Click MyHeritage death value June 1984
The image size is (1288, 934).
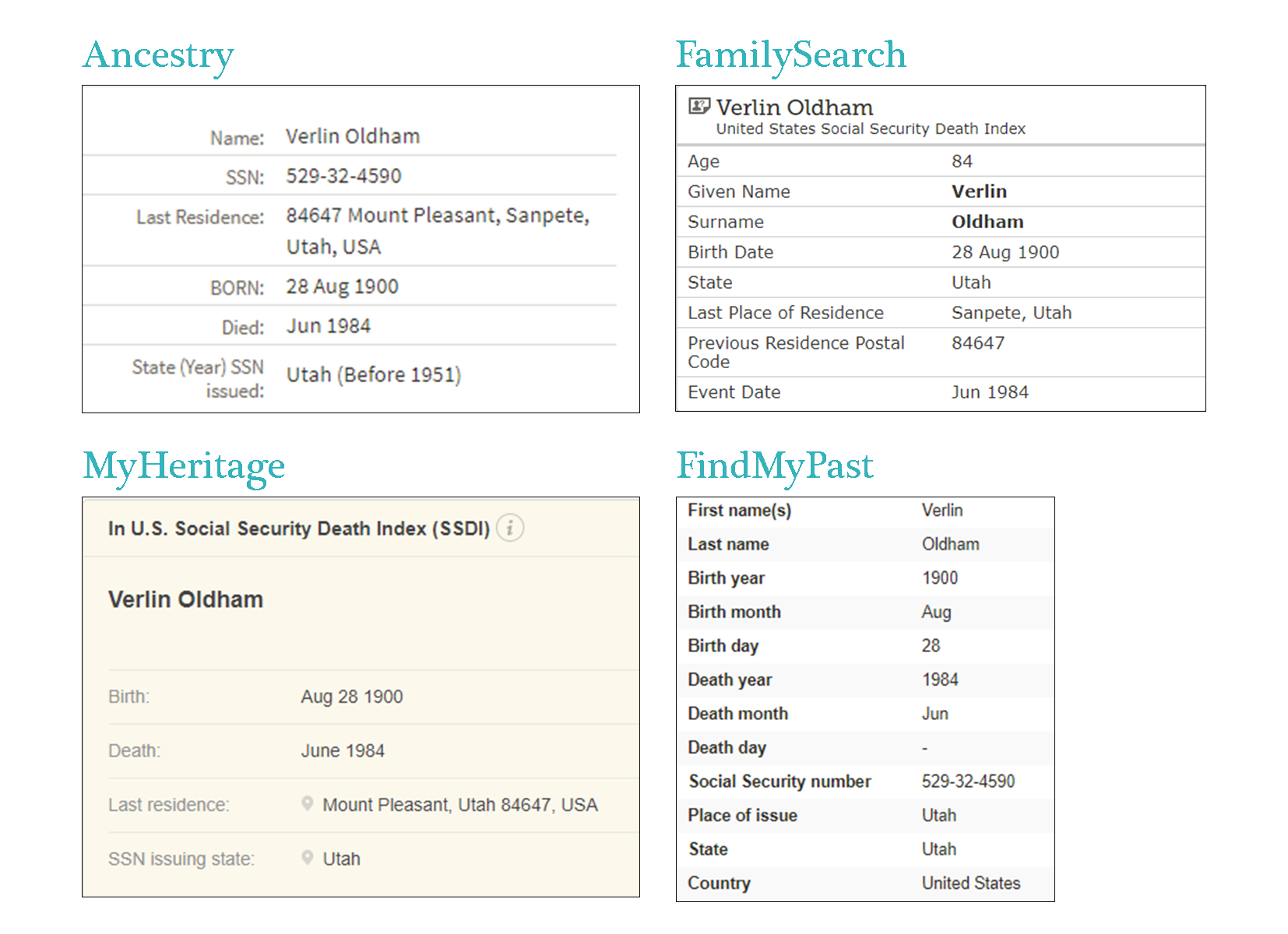tap(343, 750)
